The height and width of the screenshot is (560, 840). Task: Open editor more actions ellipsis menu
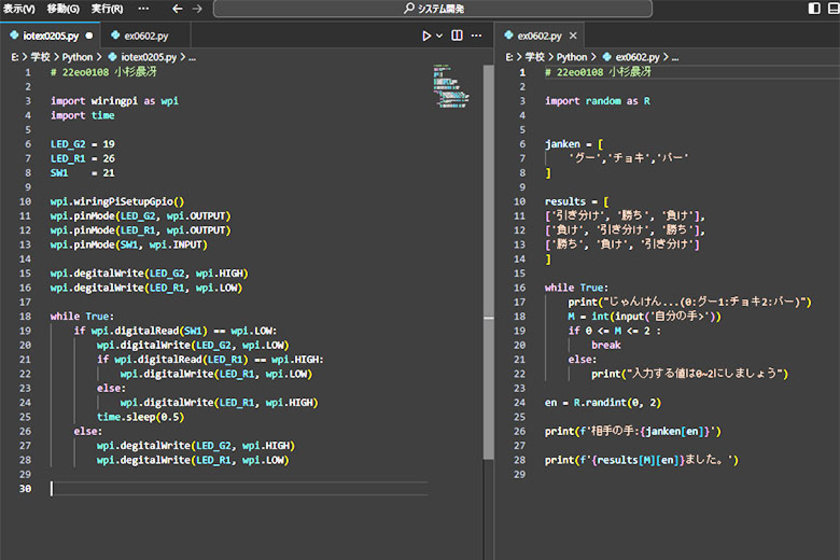476,35
